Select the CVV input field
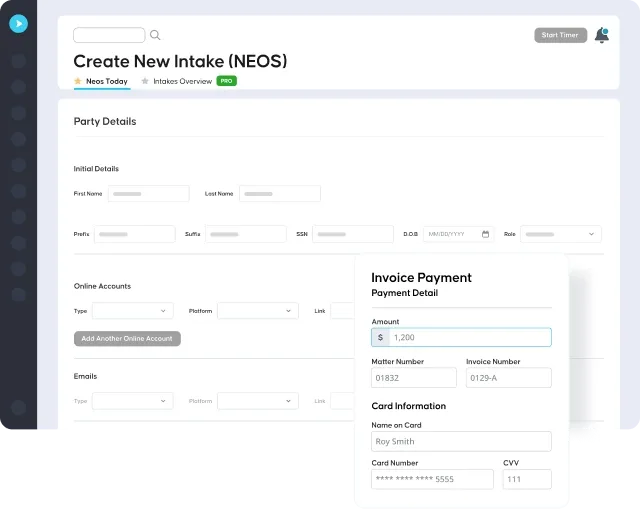The height and width of the screenshot is (509, 640). pos(527,479)
